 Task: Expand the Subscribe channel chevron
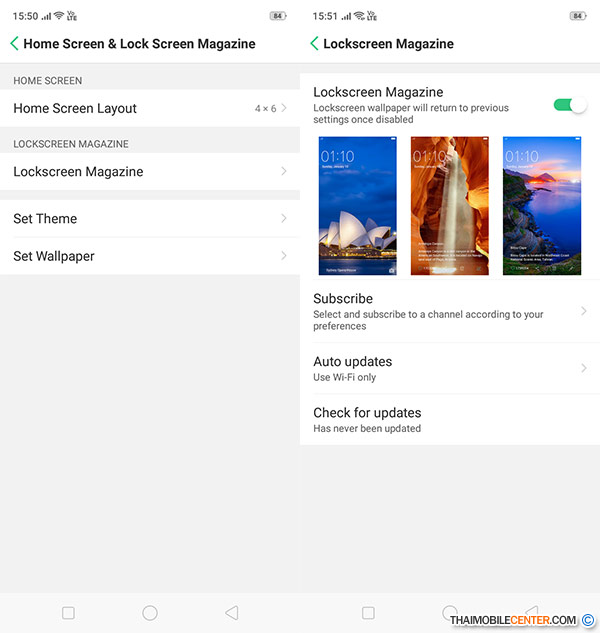(x=584, y=311)
